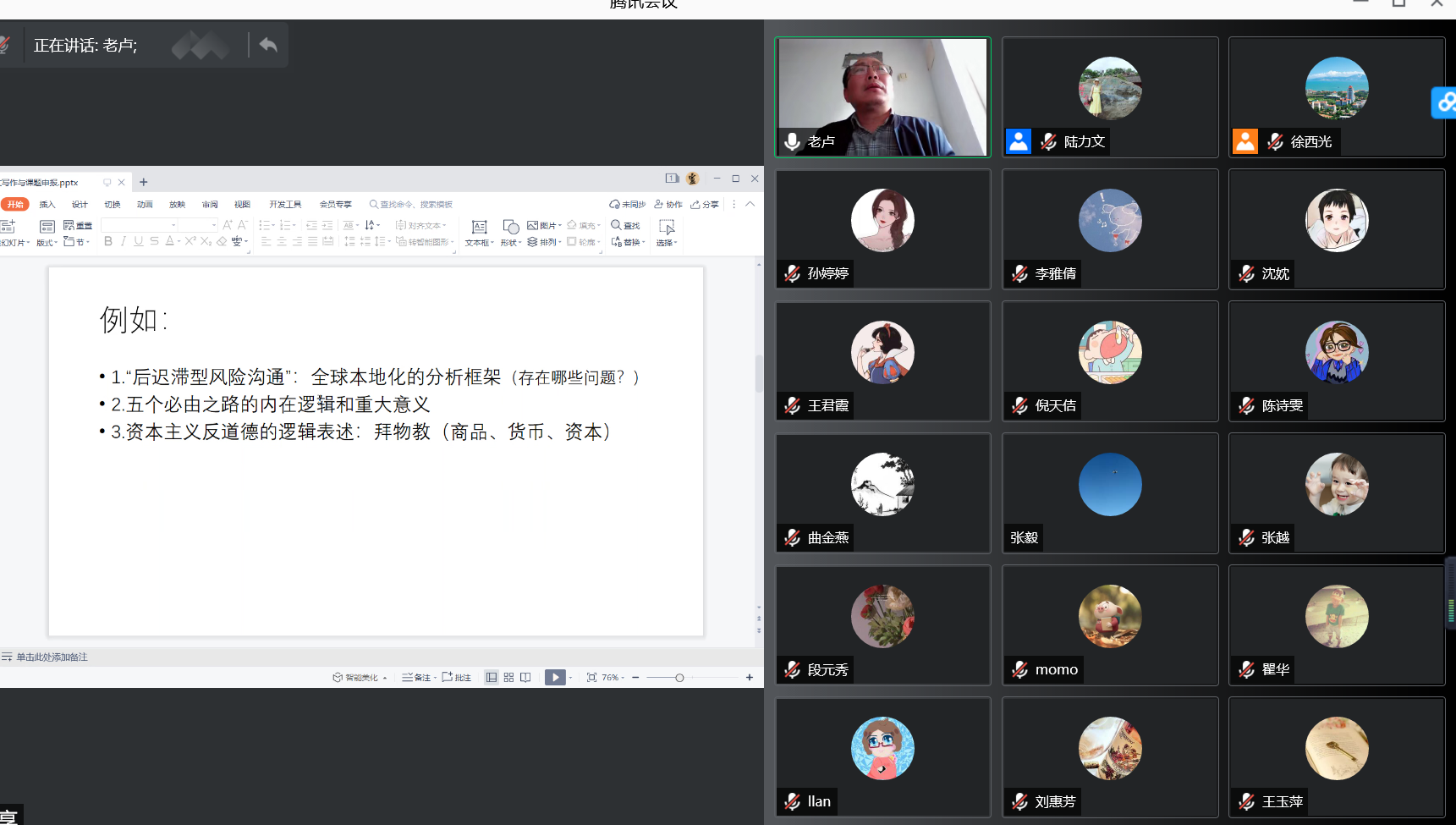Add a new document tab with plus
Image resolution: width=1456 pixels, height=825 pixels.
144,182
